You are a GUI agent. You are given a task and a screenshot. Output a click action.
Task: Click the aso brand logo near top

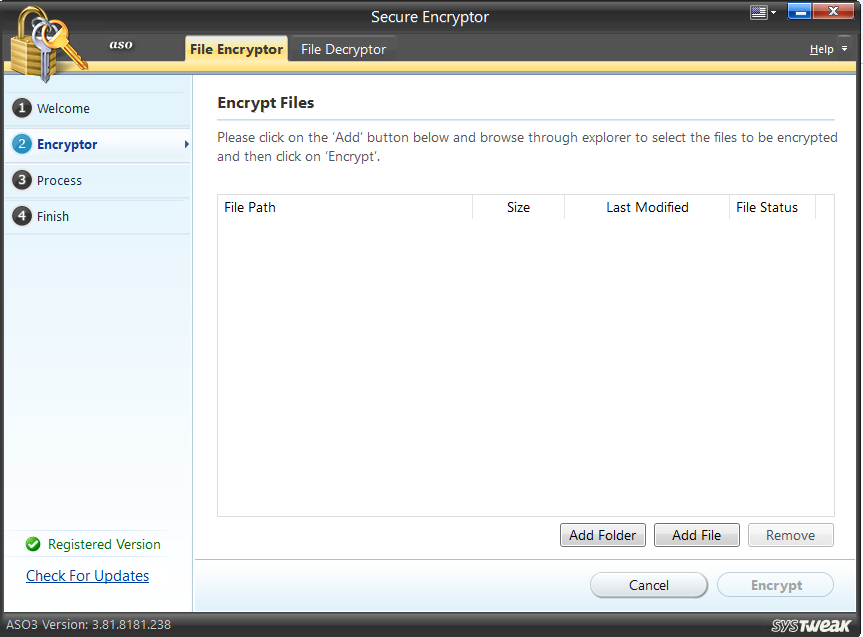(x=120, y=45)
